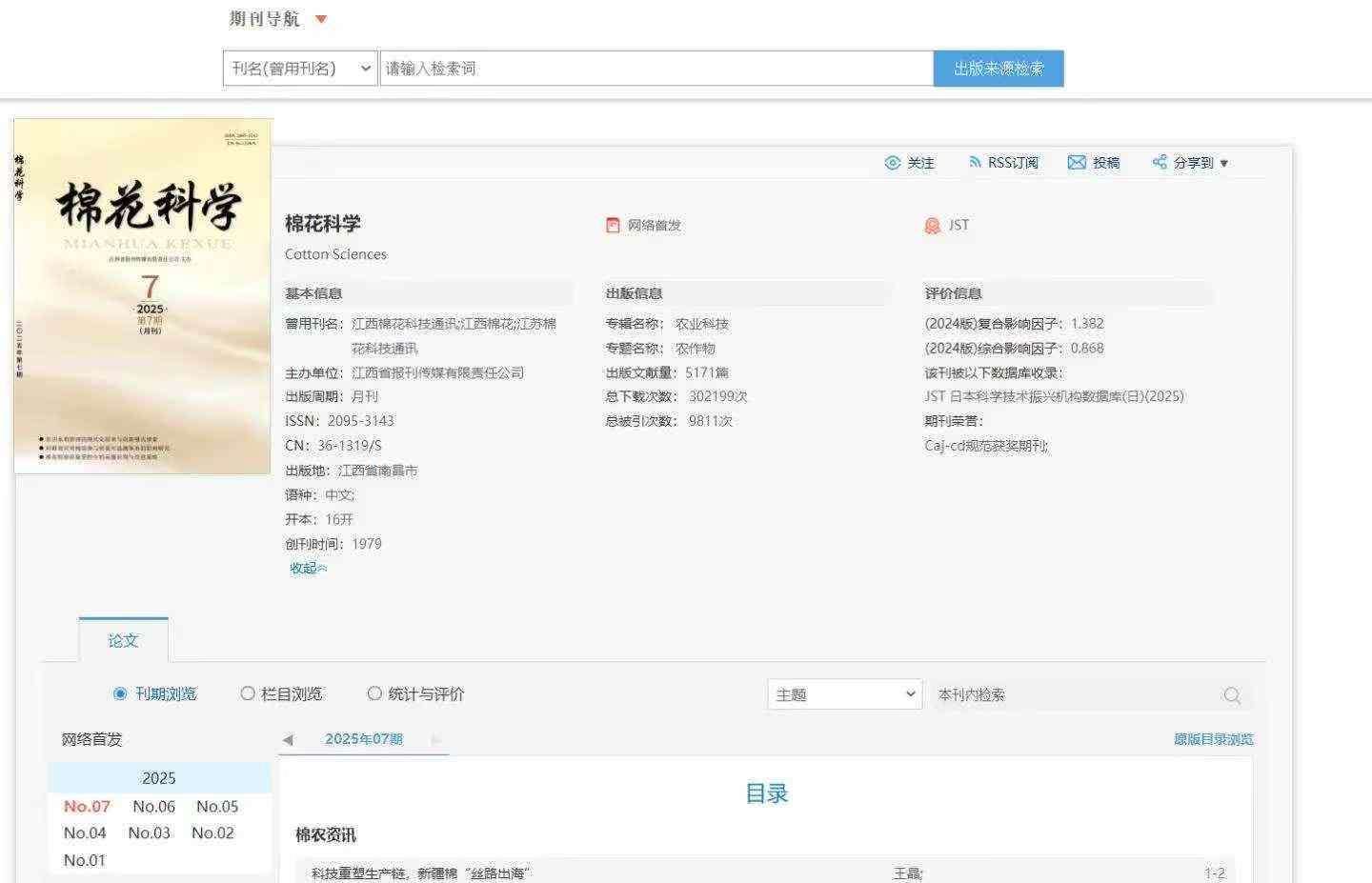The width and height of the screenshot is (1372, 883).
Task: Open the 2025年07期 issue tab
Action: (363, 739)
